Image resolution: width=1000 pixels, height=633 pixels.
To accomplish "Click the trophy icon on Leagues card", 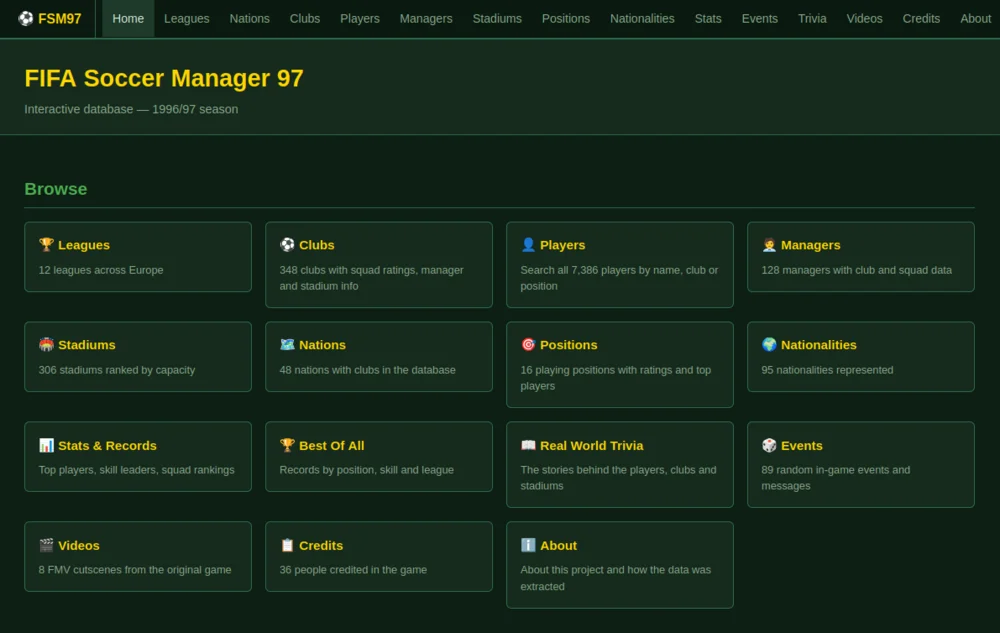I will click(x=46, y=245).
